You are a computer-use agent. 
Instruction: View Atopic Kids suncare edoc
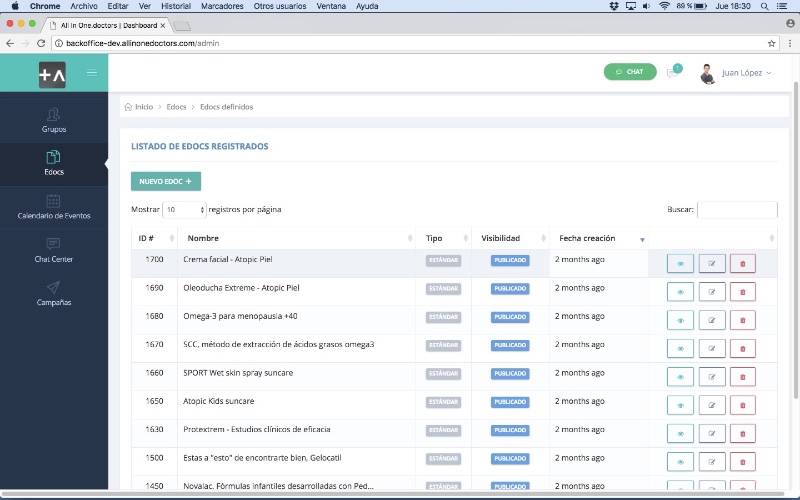[x=680, y=405]
